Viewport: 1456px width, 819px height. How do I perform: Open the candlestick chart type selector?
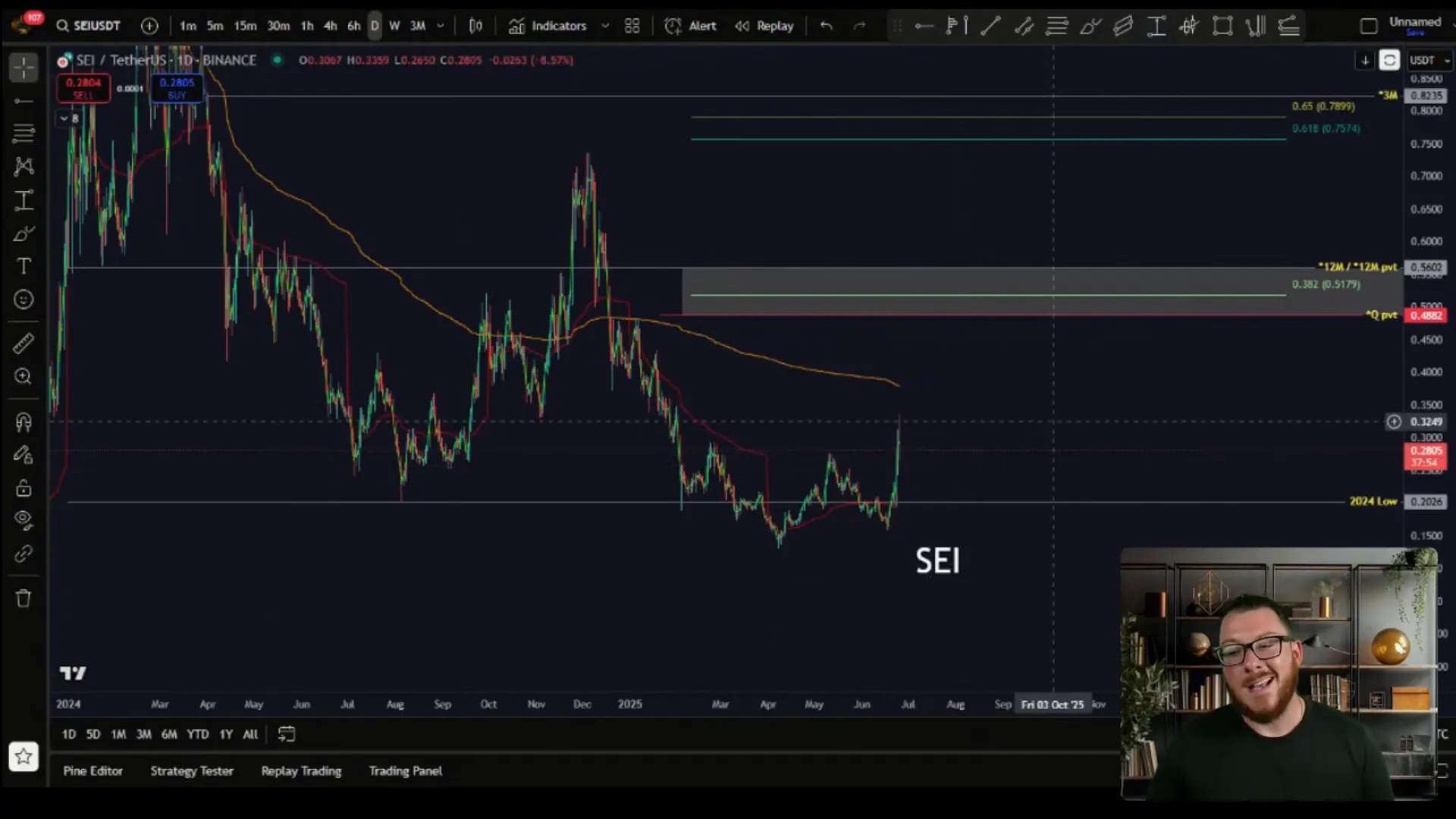(x=475, y=26)
